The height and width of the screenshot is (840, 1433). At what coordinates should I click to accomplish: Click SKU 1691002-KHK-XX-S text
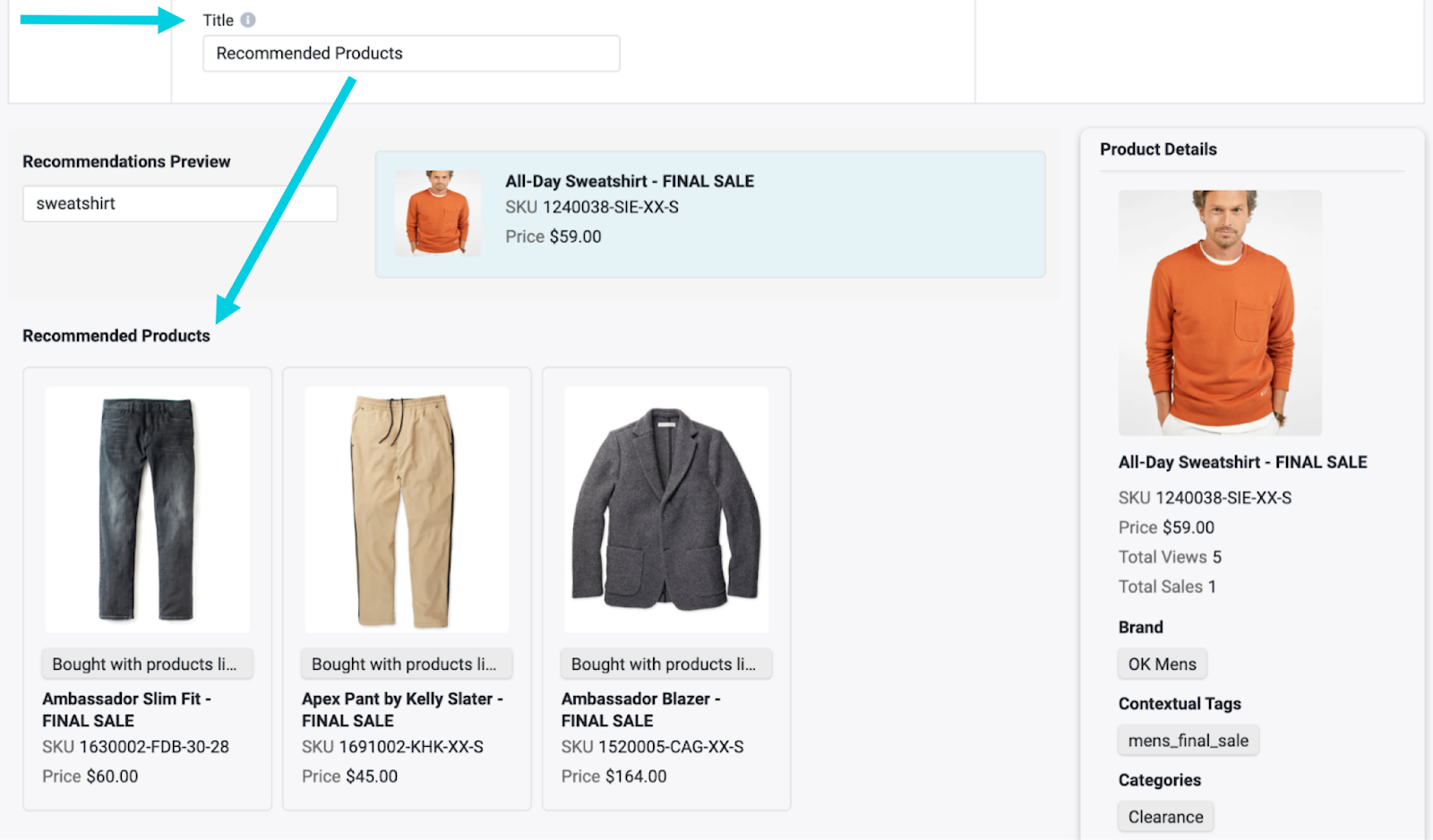pyautogui.click(x=392, y=746)
